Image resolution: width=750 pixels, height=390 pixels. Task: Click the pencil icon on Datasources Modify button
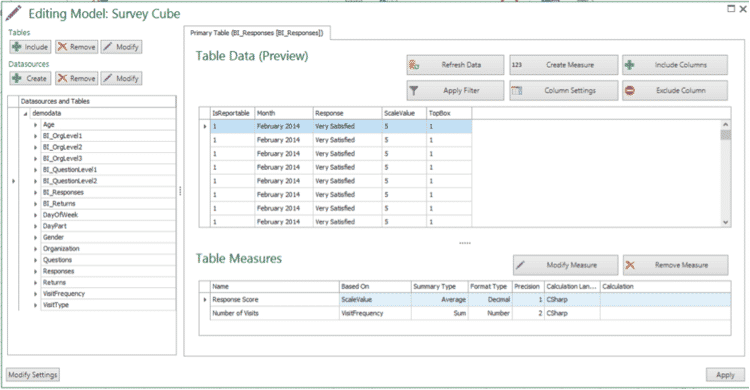click(108, 78)
